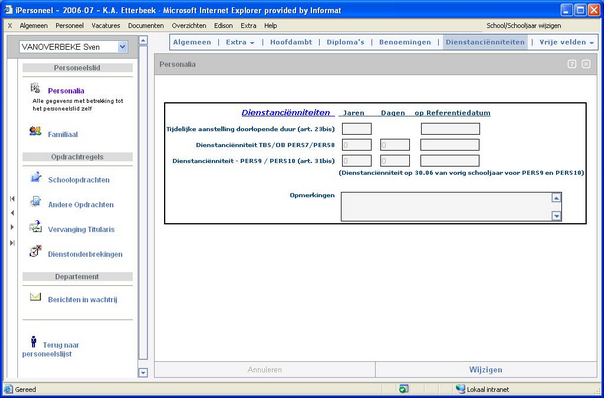Open the Berichten in wachtrij link
Screen dimensions: 604x398
tap(82, 300)
